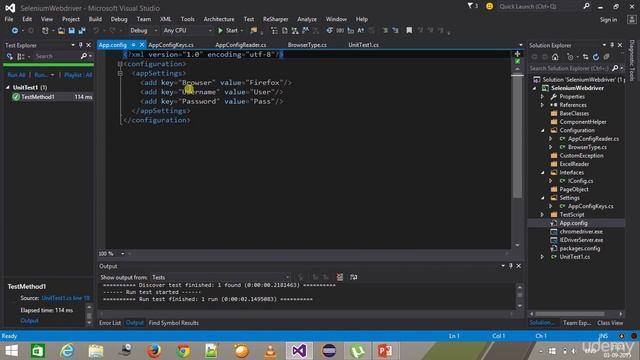Click Refresh icon in Solution Explorer toolbar
Image resolution: width=640 pixels, height=360 pixels.
click(x=596, y=57)
